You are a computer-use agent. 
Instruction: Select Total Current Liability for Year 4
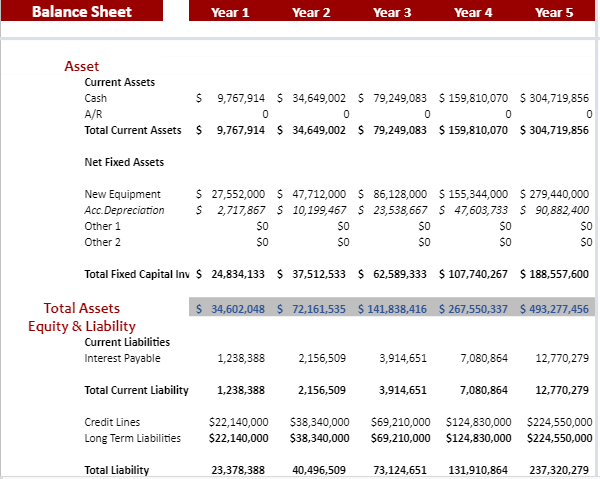coord(484,390)
